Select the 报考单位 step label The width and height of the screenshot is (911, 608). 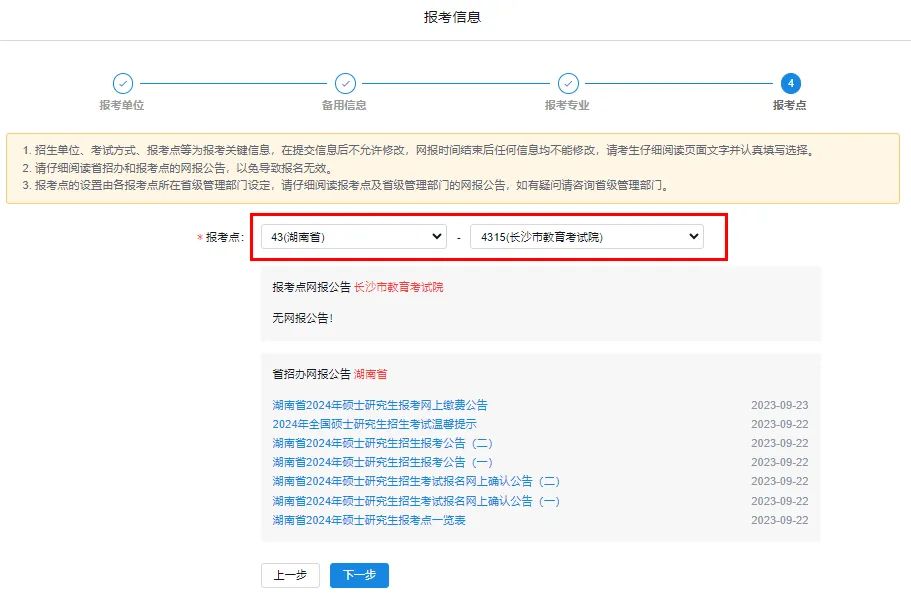click(122, 105)
